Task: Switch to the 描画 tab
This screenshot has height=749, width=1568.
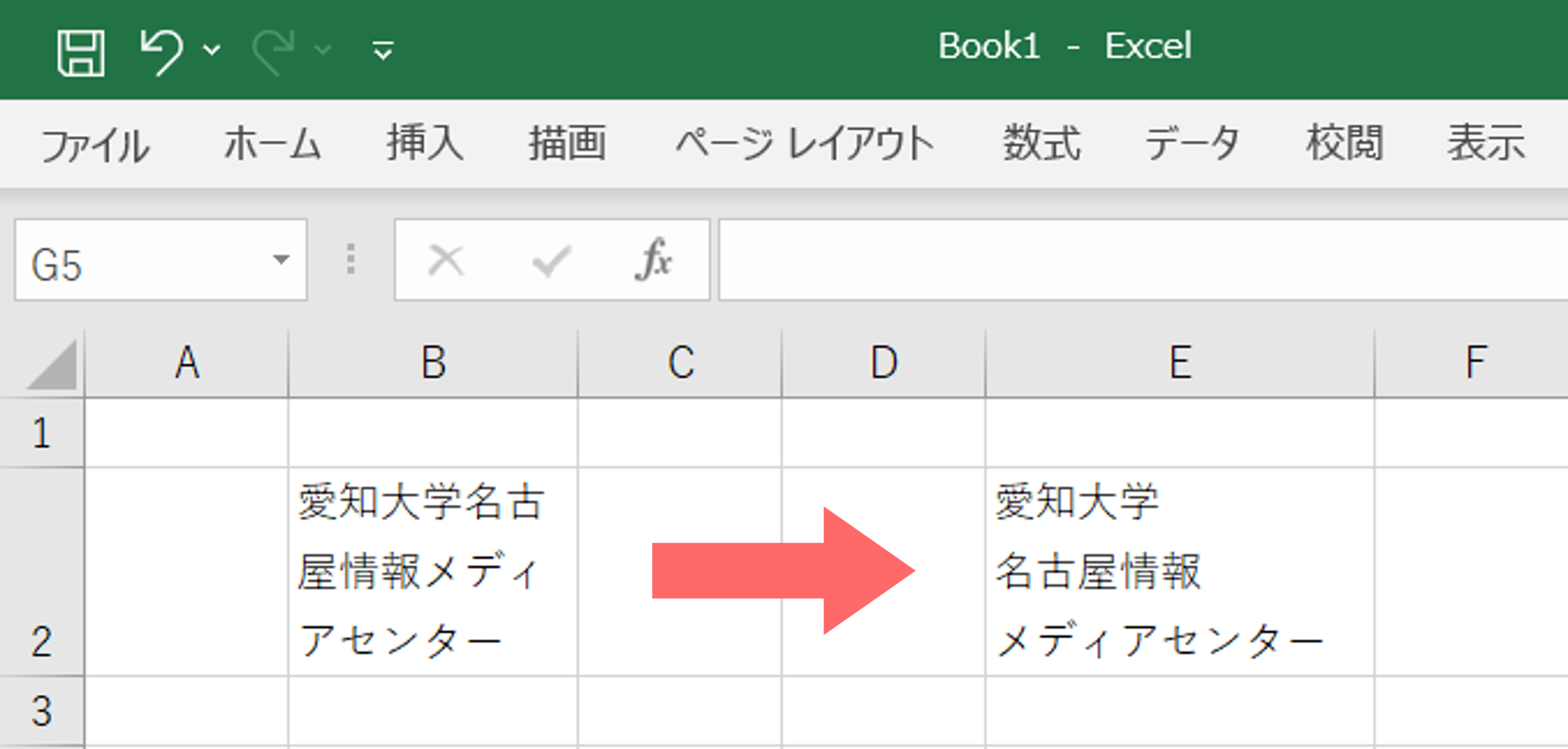Action: click(x=567, y=143)
